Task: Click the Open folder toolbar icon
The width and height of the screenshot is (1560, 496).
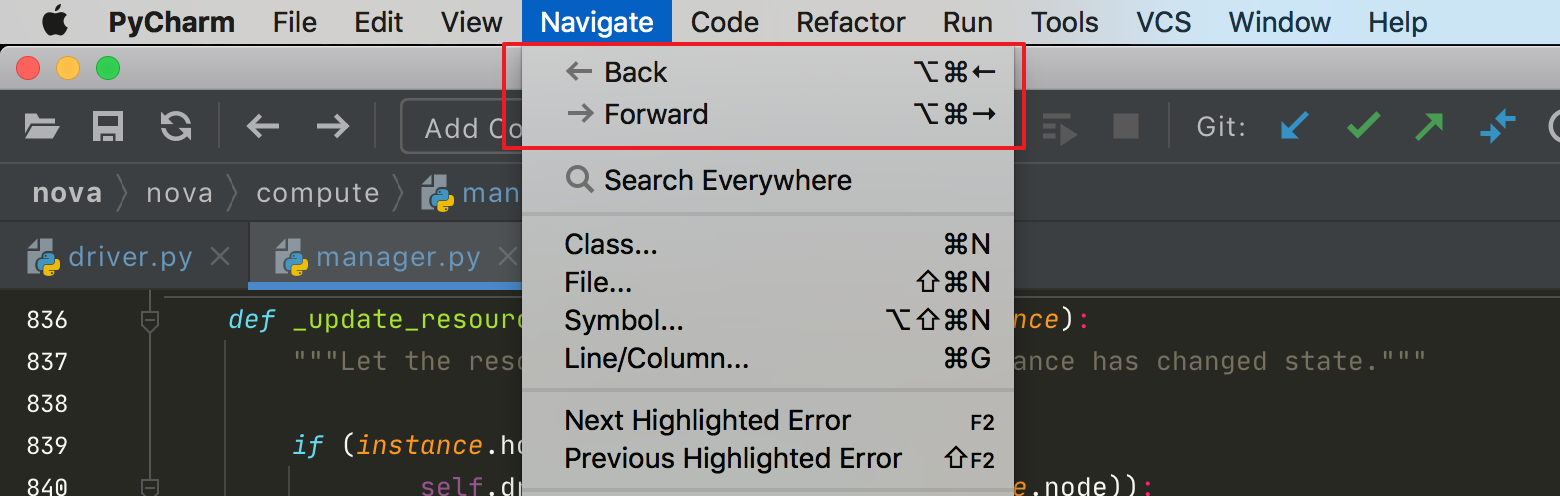Action: [x=42, y=126]
